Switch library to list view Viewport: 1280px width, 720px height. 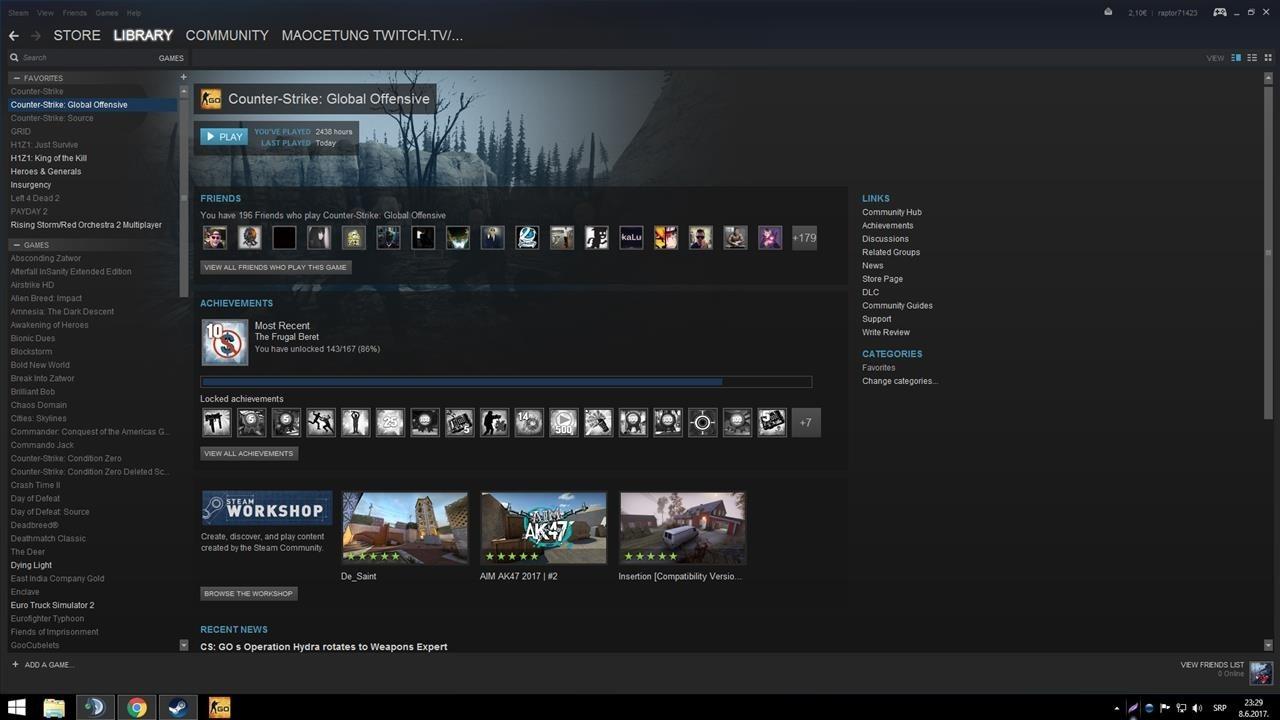point(1252,58)
